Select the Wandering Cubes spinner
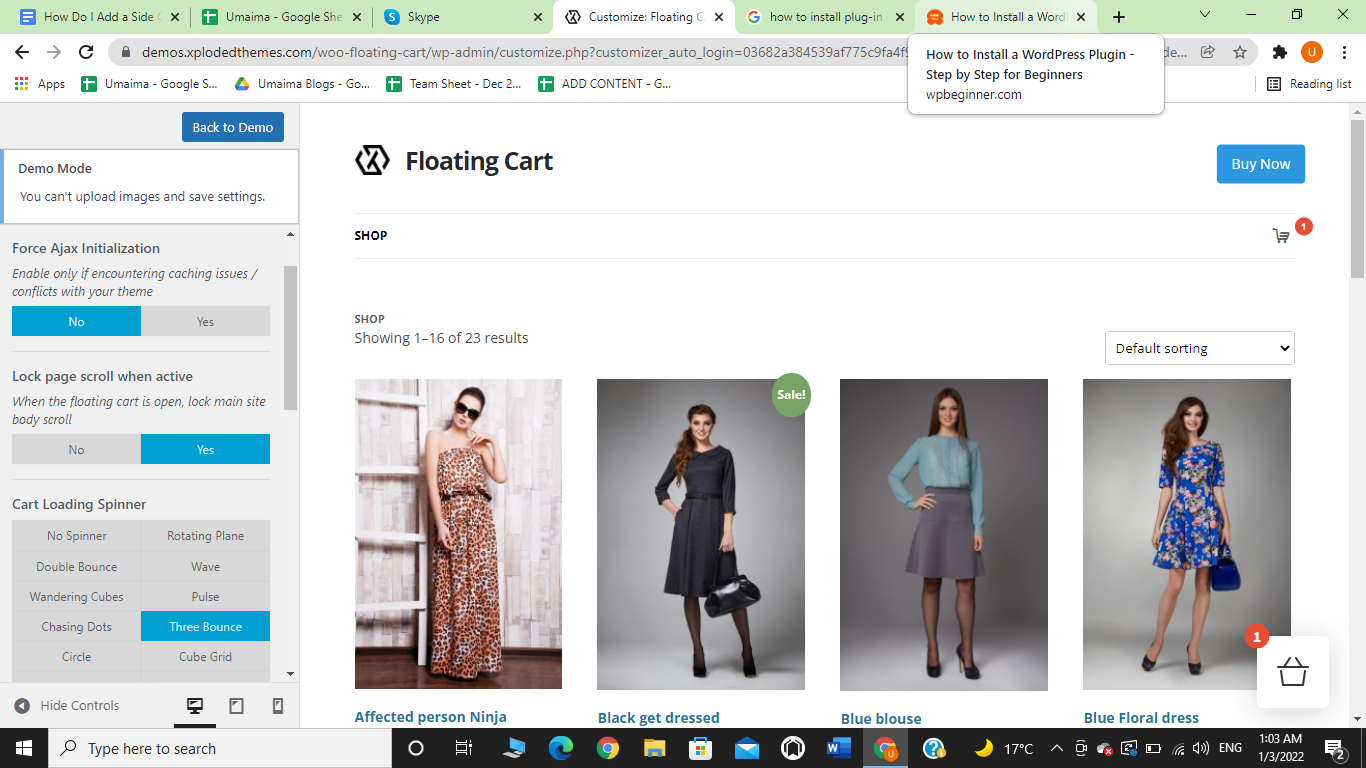The width and height of the screenshot is (1366, 768). pyautogui.click(x=76, y=596)
